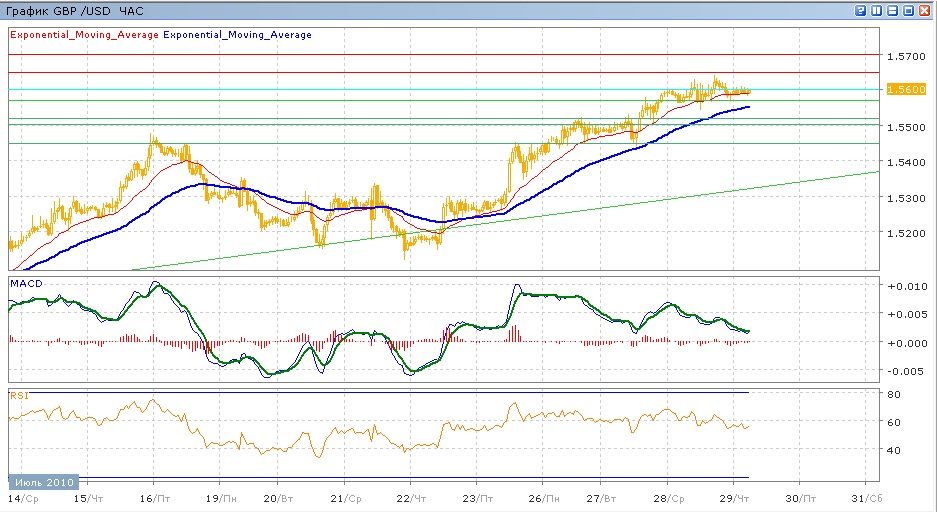Screen dimensions: 937x512
Task: Click the MACD indicator label
Action: tap(23, 285)
